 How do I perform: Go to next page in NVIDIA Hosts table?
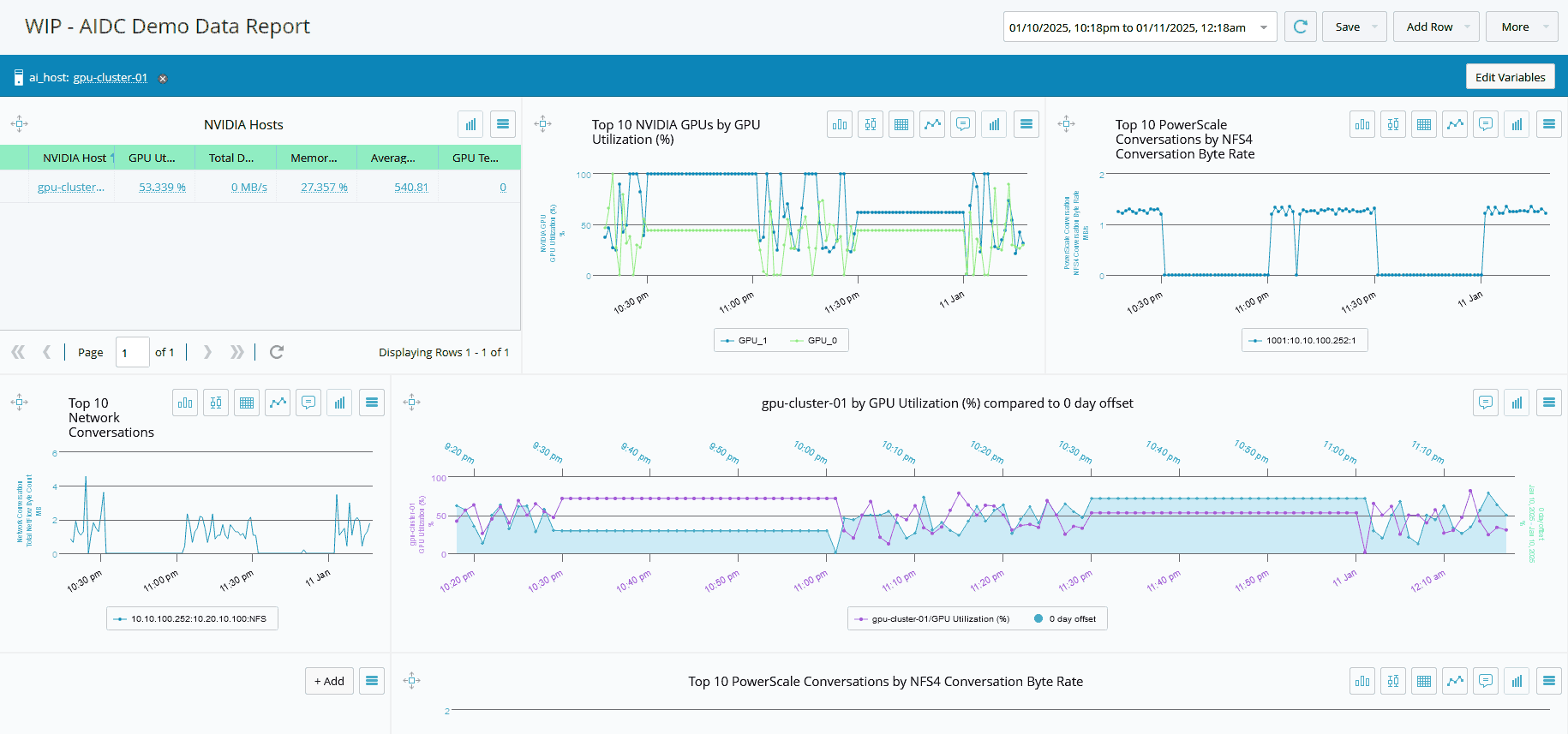207,352
